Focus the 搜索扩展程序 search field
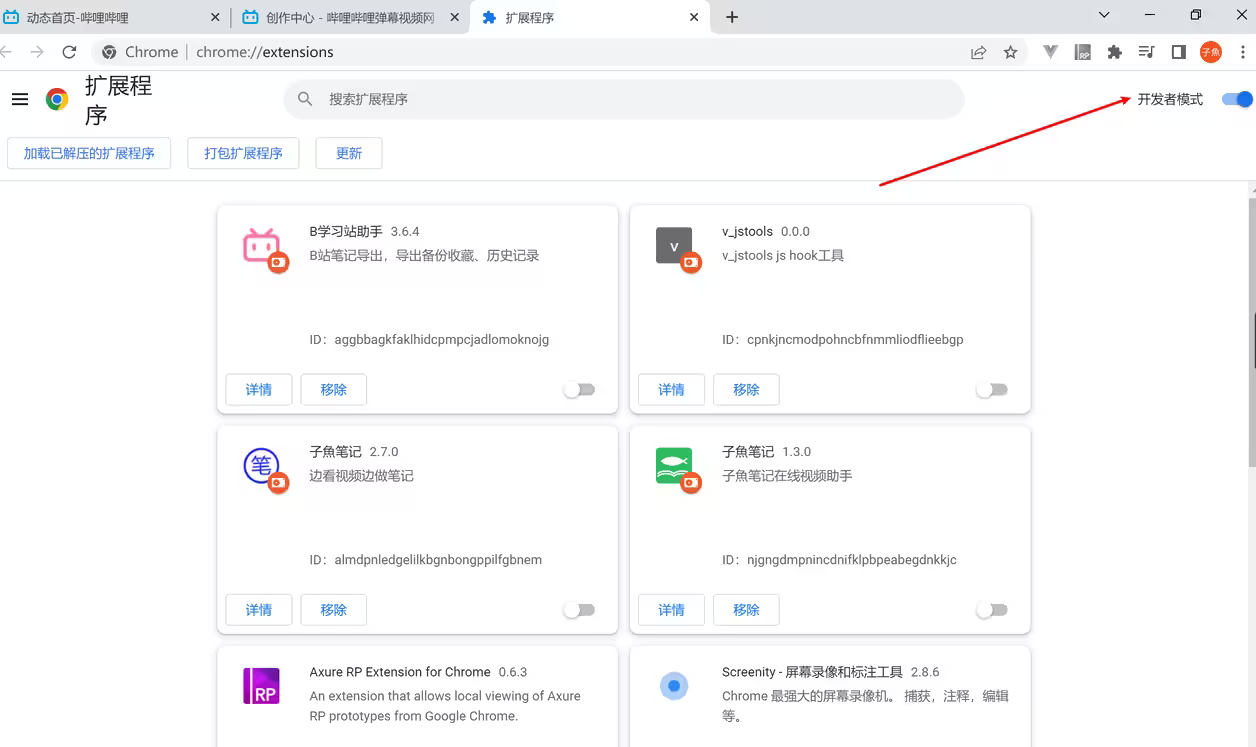This screenshot has width=1256, height=747. coord(624,99)
